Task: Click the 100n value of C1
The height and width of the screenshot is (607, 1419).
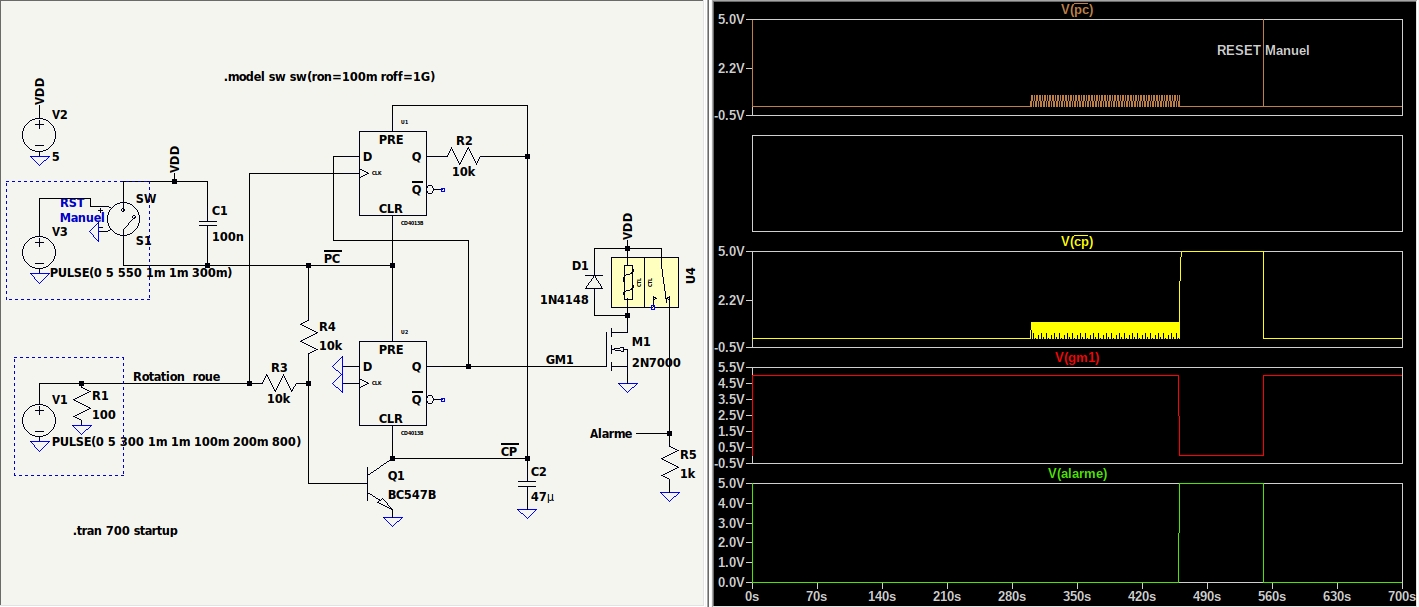Action: [227, 236]
